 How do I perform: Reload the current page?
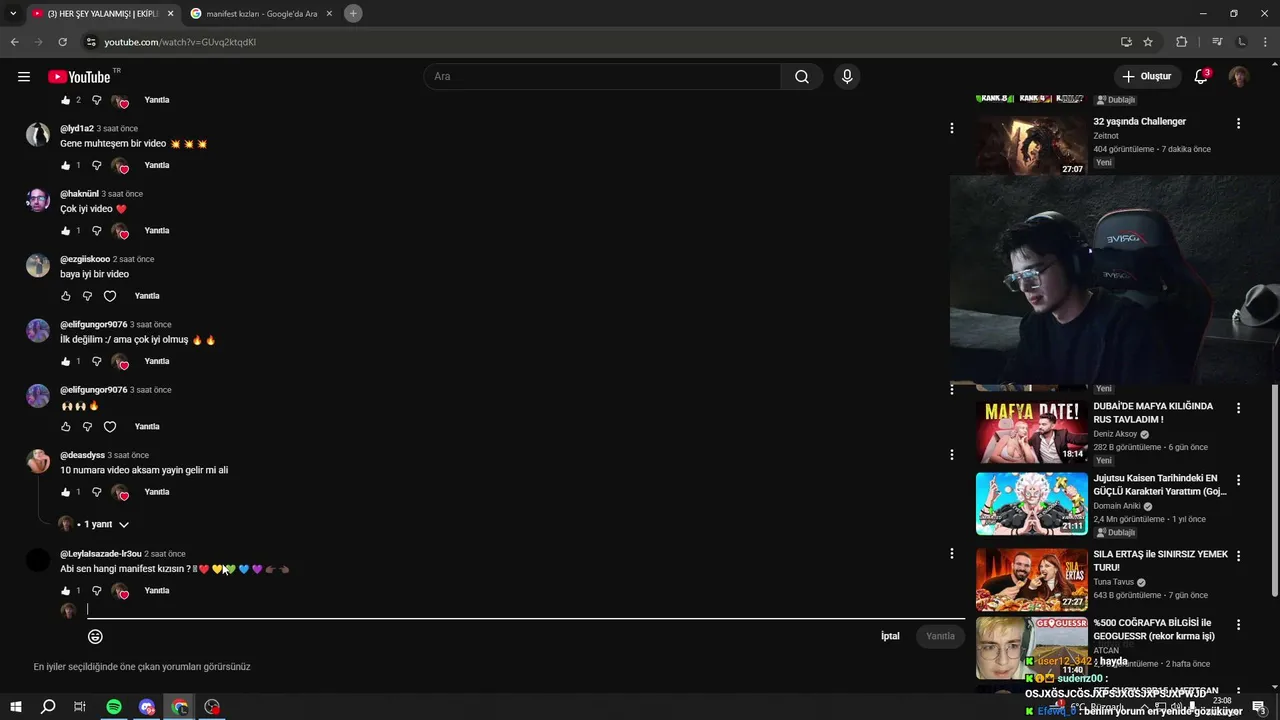click(x=62, y=42)
